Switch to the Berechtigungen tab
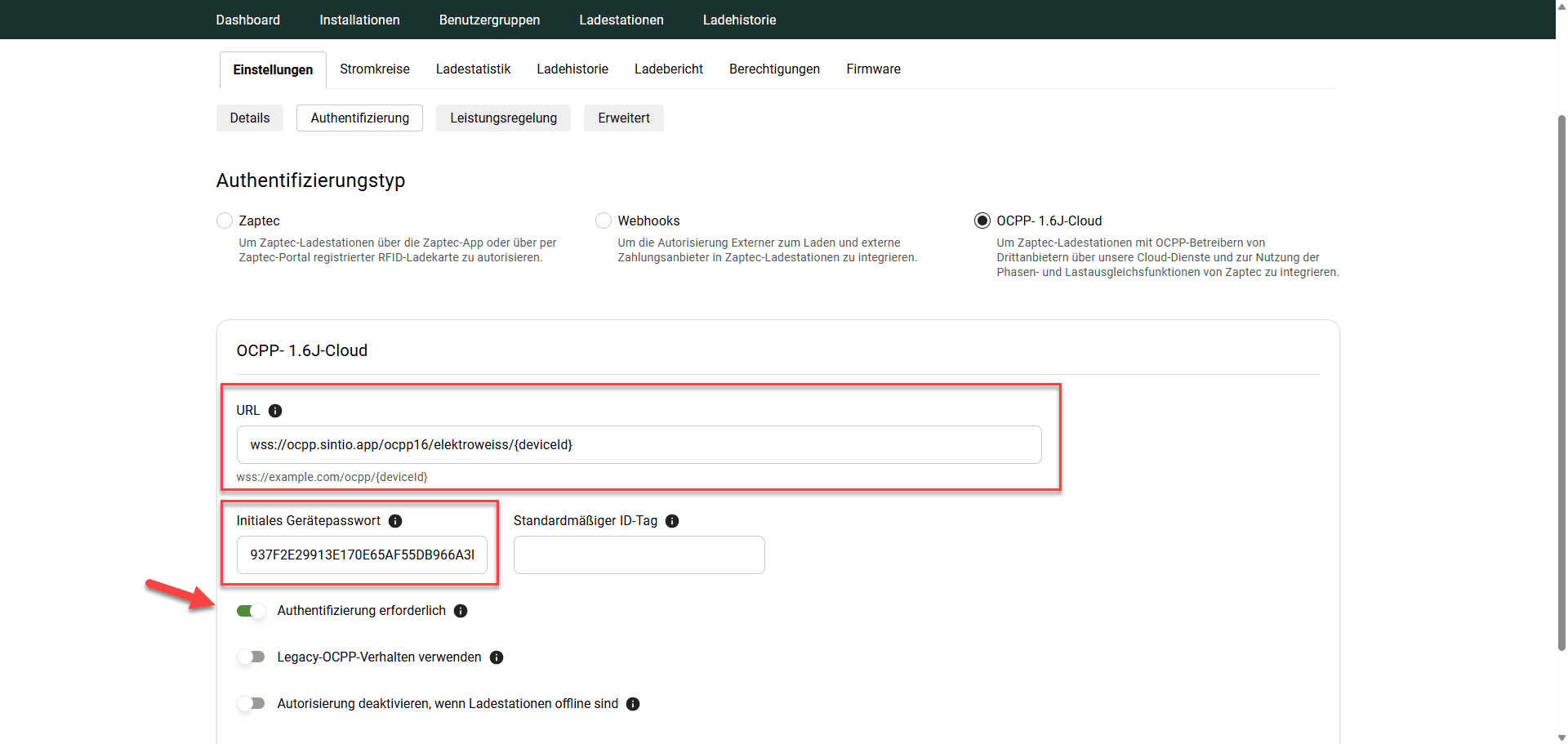This screenshot has width=1568, height=744. (x=774, y=69)
